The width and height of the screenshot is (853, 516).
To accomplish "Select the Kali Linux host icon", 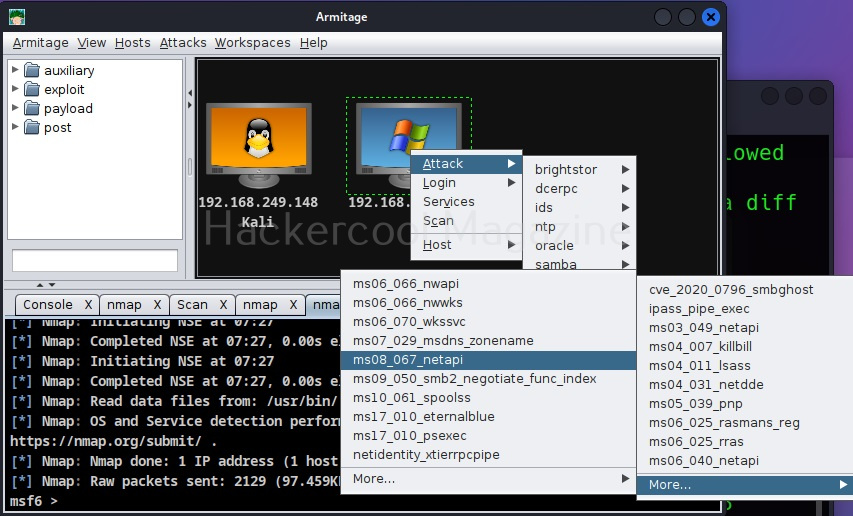I will click(x=258, y=145).
